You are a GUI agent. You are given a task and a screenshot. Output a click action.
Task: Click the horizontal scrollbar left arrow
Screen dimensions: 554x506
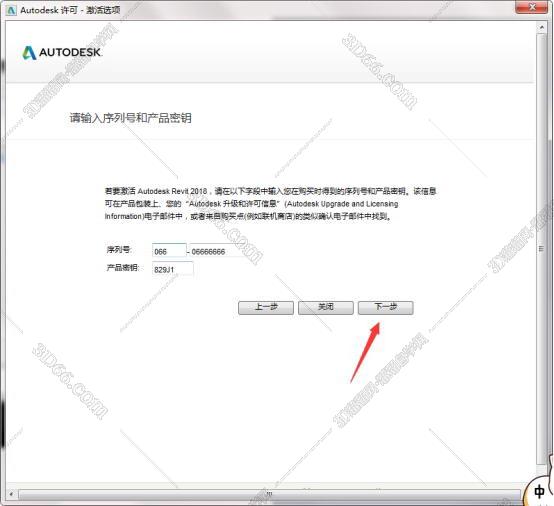point(11,494)
